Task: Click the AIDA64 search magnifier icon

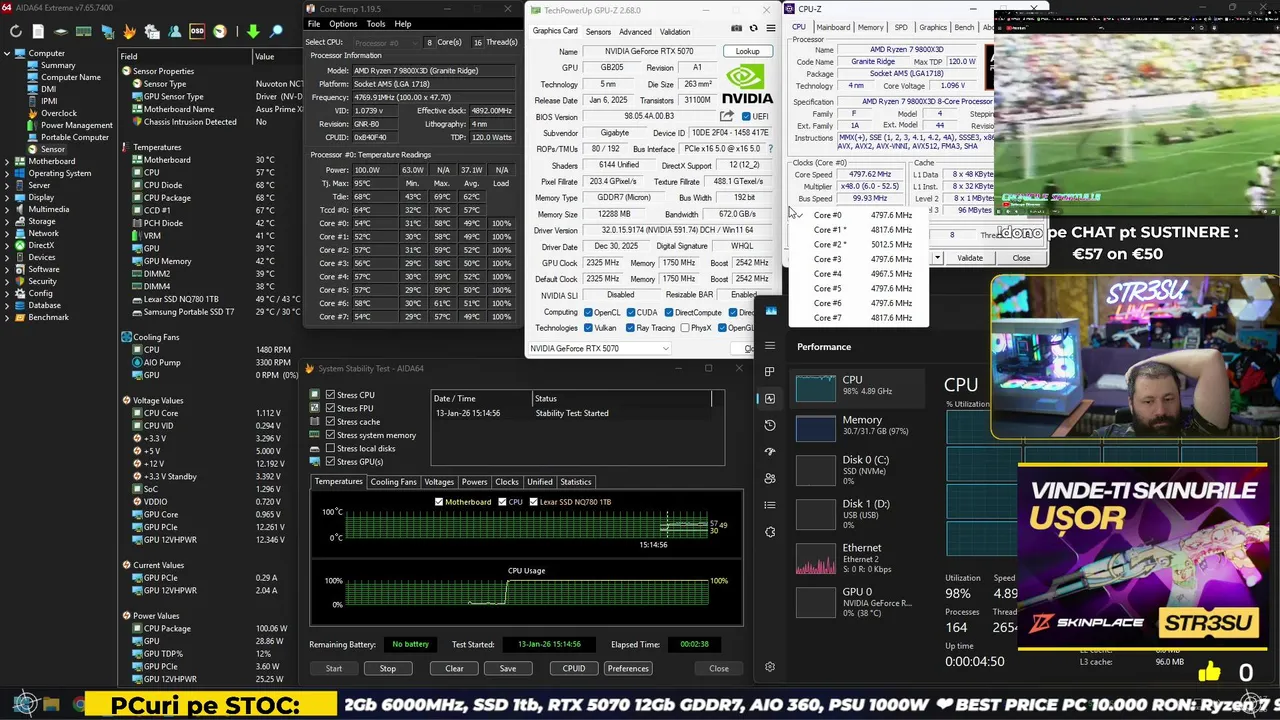Action: pos(276,31)
